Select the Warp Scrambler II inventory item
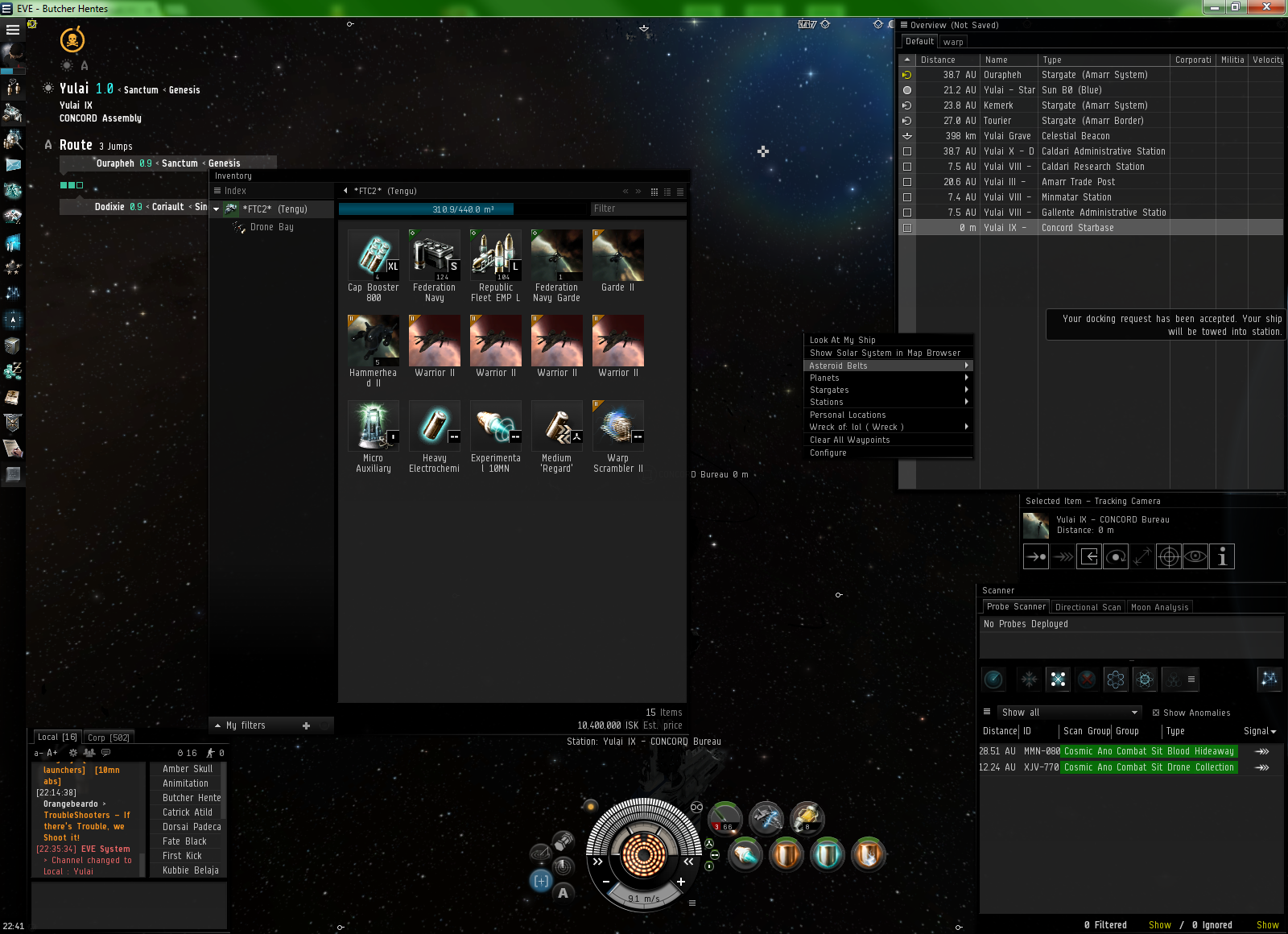This screenshot has height=934, width=1288. (x=618, y=436)
